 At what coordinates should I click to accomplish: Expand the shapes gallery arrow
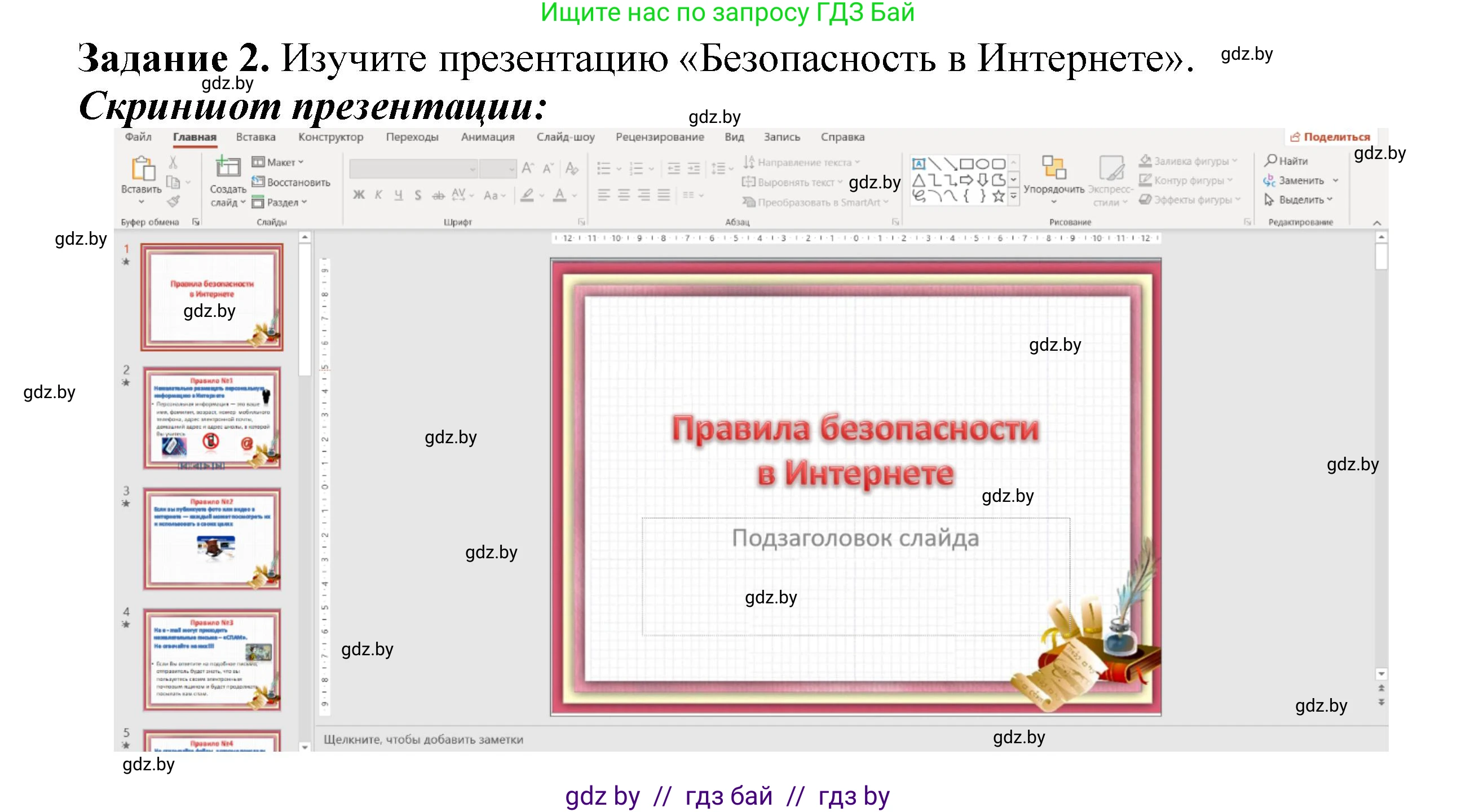pos(1013,196)
